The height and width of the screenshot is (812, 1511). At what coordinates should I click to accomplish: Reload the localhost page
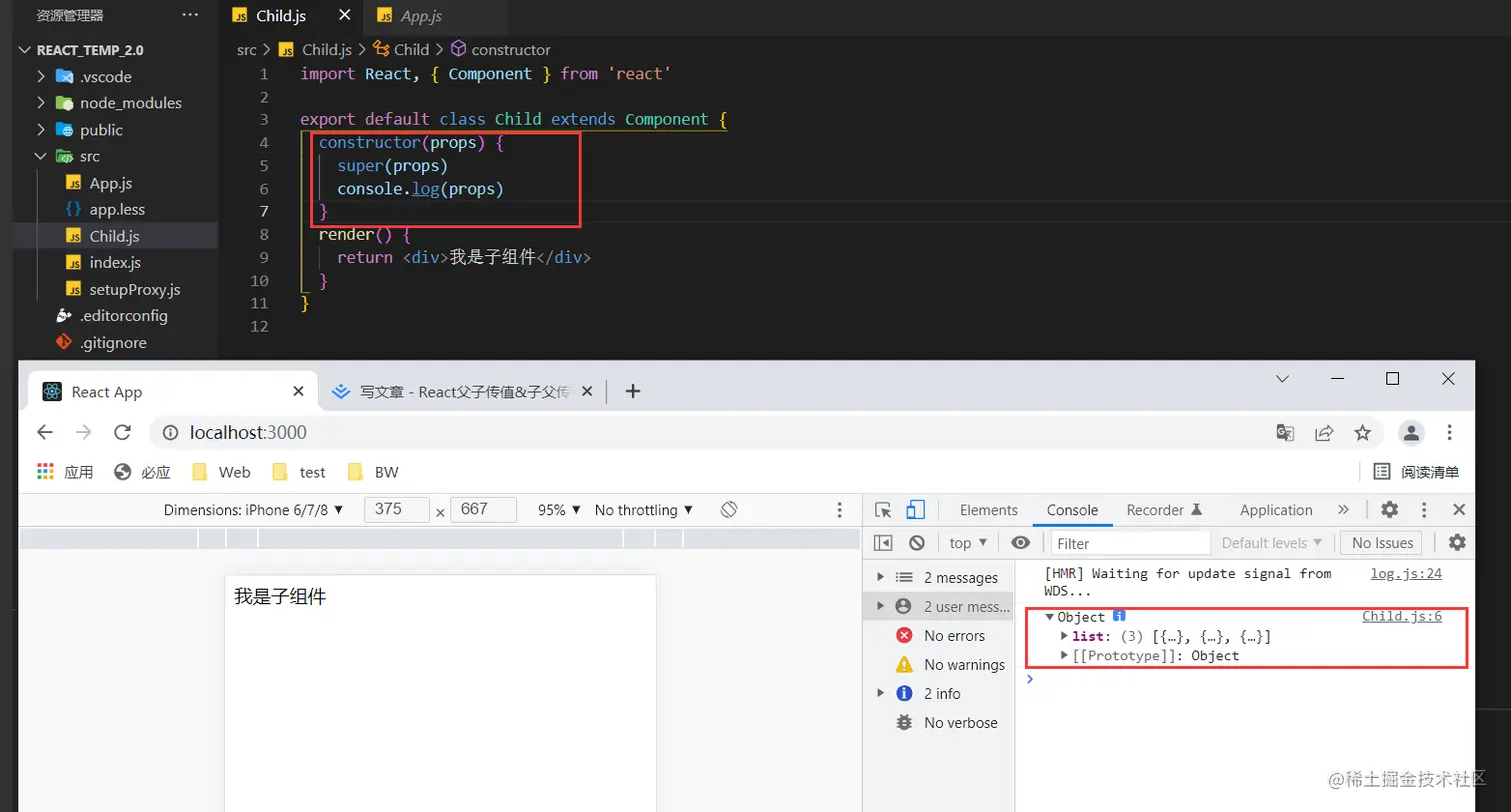[x=122, y=432]
